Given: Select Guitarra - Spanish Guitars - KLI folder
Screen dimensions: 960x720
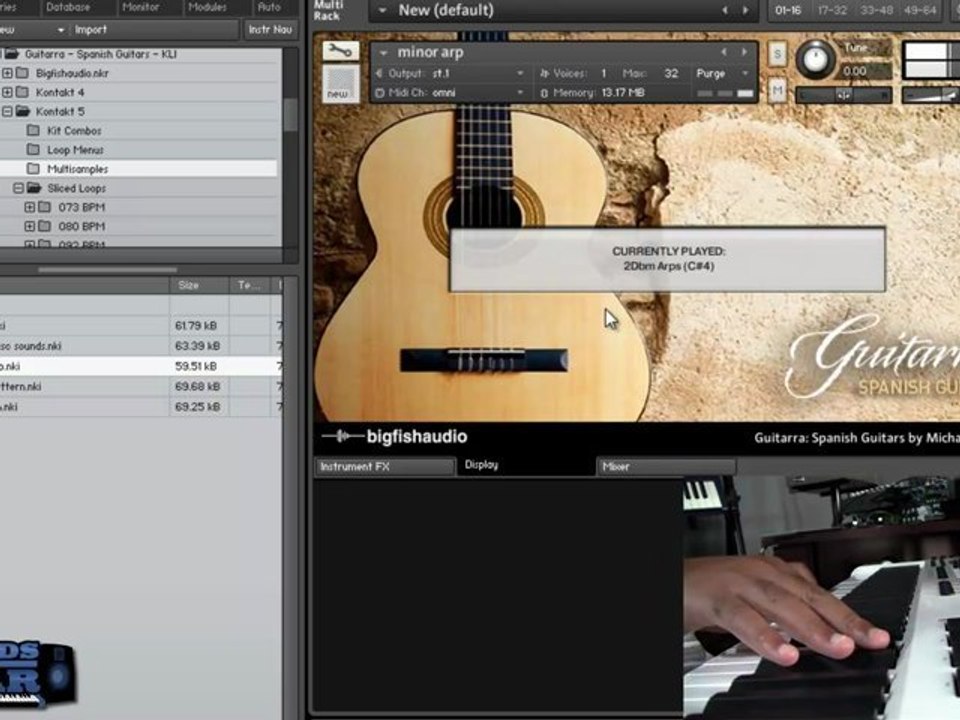Looking at the screenshot, I should [x=100, y=54].
